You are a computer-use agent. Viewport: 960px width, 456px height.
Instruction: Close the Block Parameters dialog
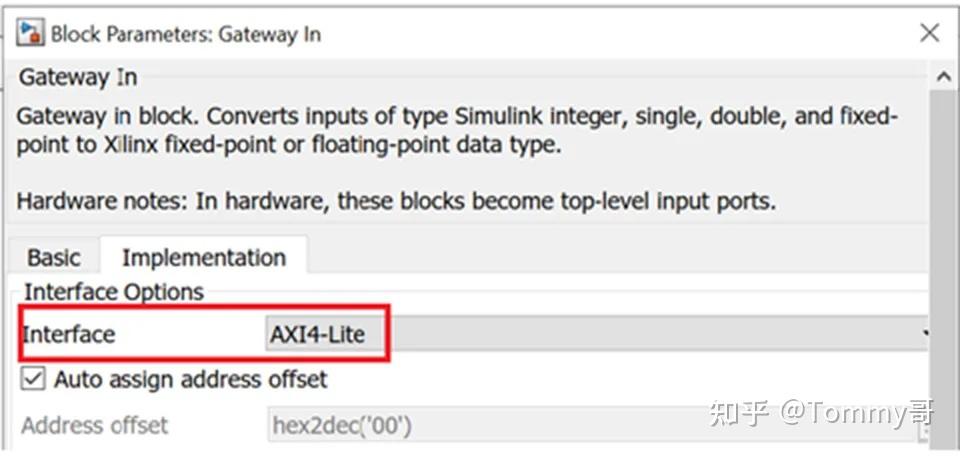coord(929,33)
